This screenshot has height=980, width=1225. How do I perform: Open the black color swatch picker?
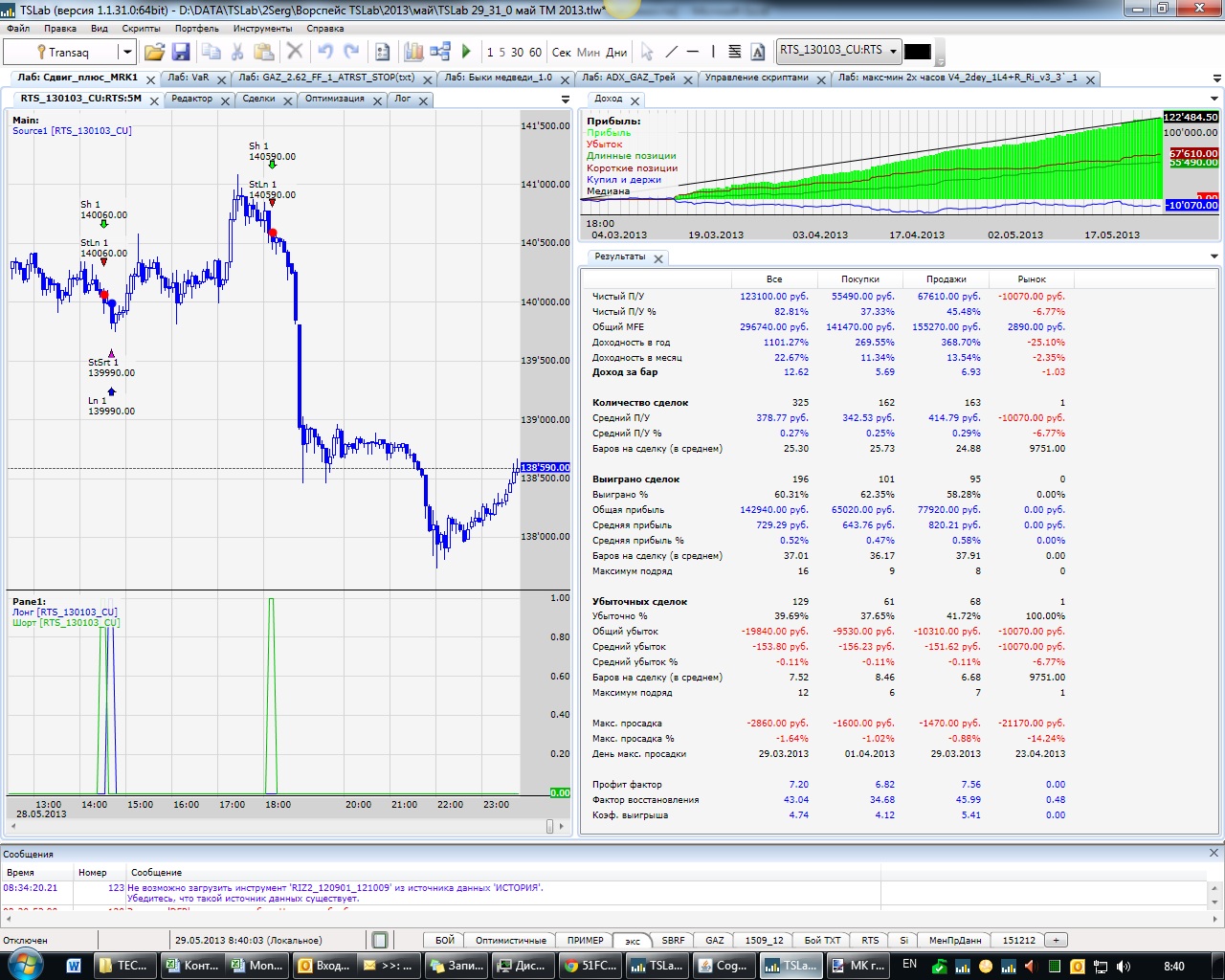point(917,52)
